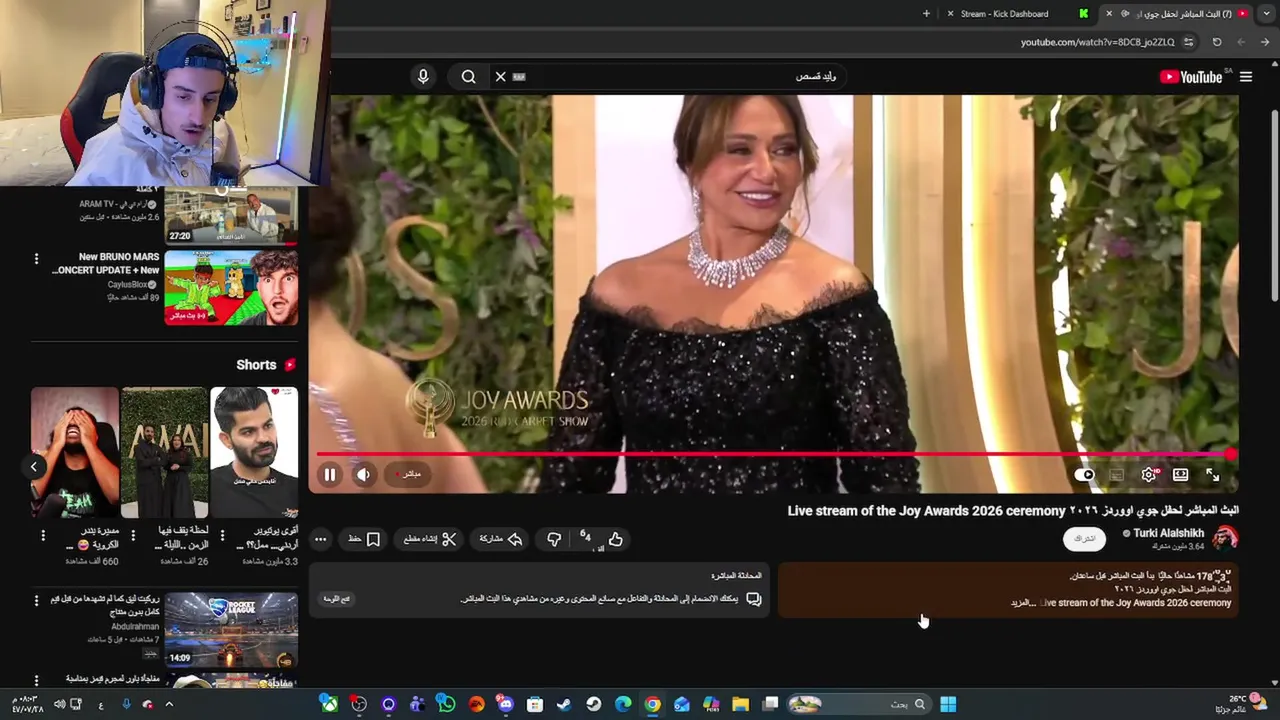Open the three-dots more actions menu
The height and width of the screenshot is (720, 1280).
[x=320, y=539]
